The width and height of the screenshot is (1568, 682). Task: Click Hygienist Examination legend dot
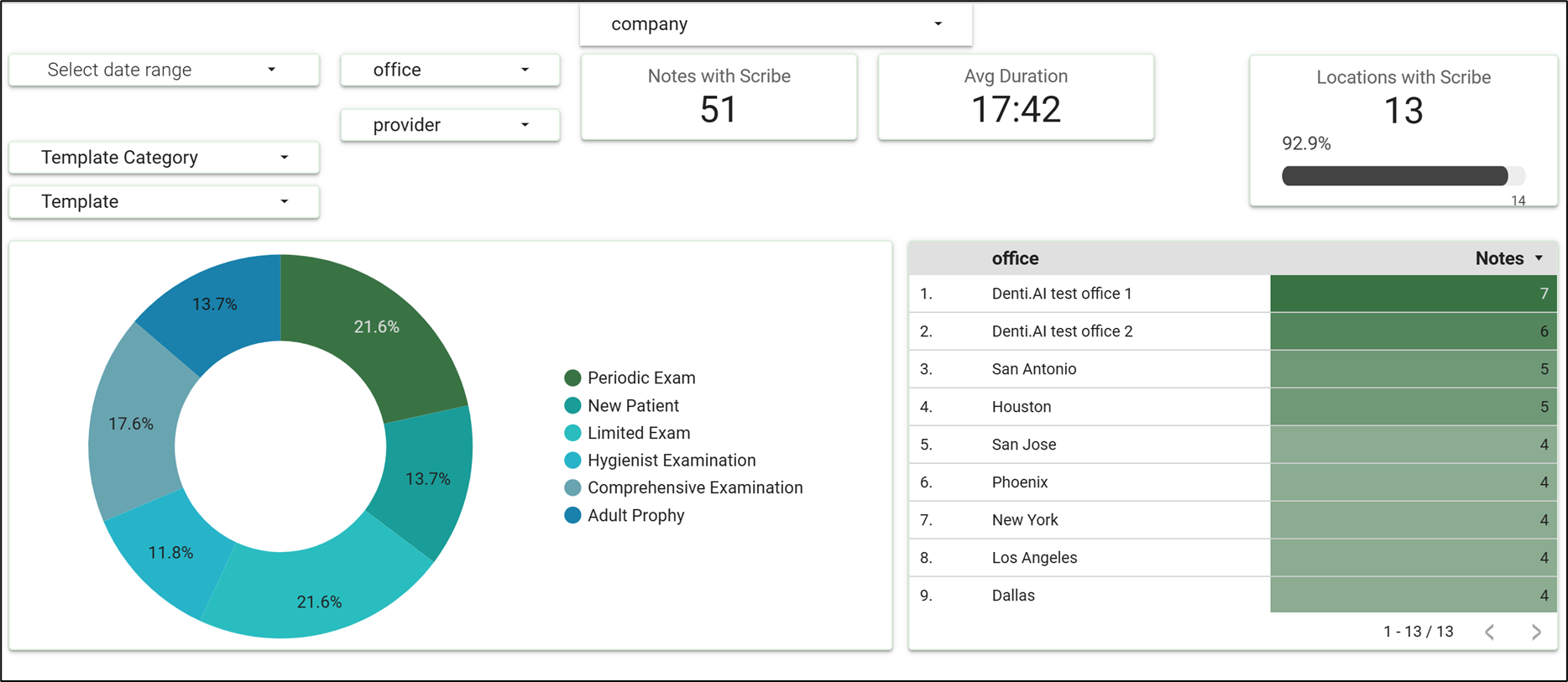[572, 461]
